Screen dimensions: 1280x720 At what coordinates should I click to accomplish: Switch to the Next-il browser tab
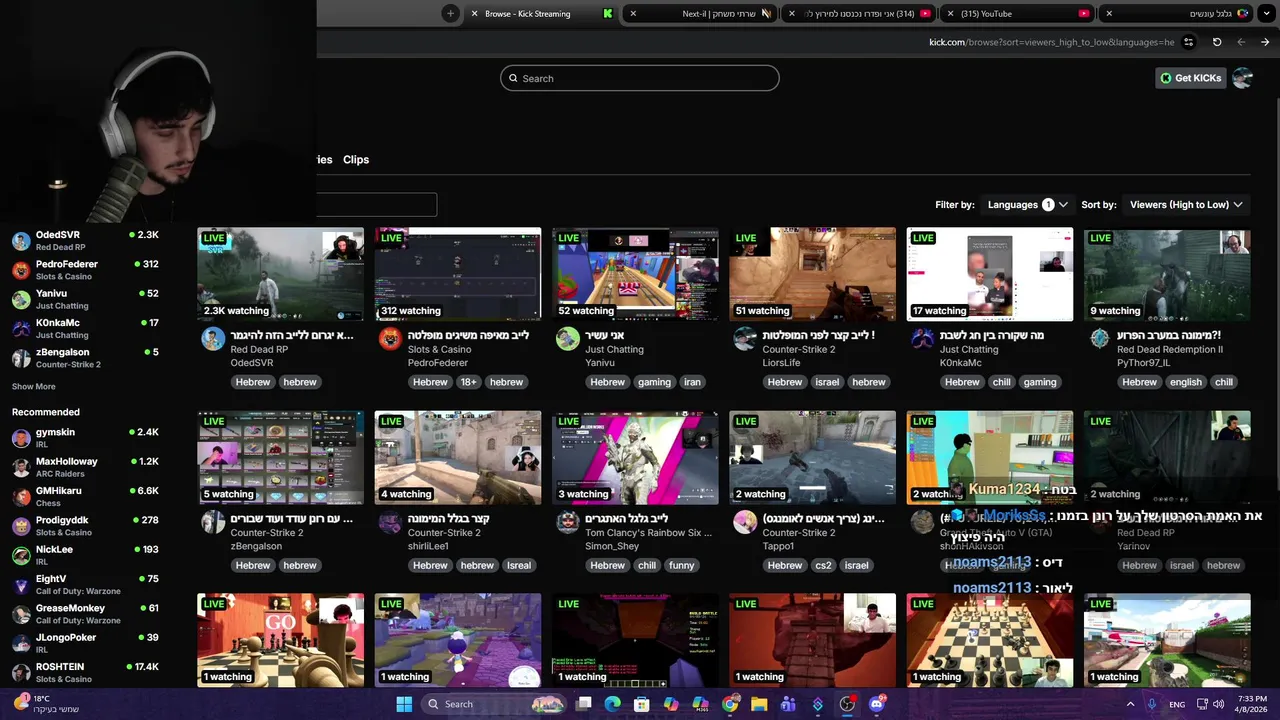699,13
